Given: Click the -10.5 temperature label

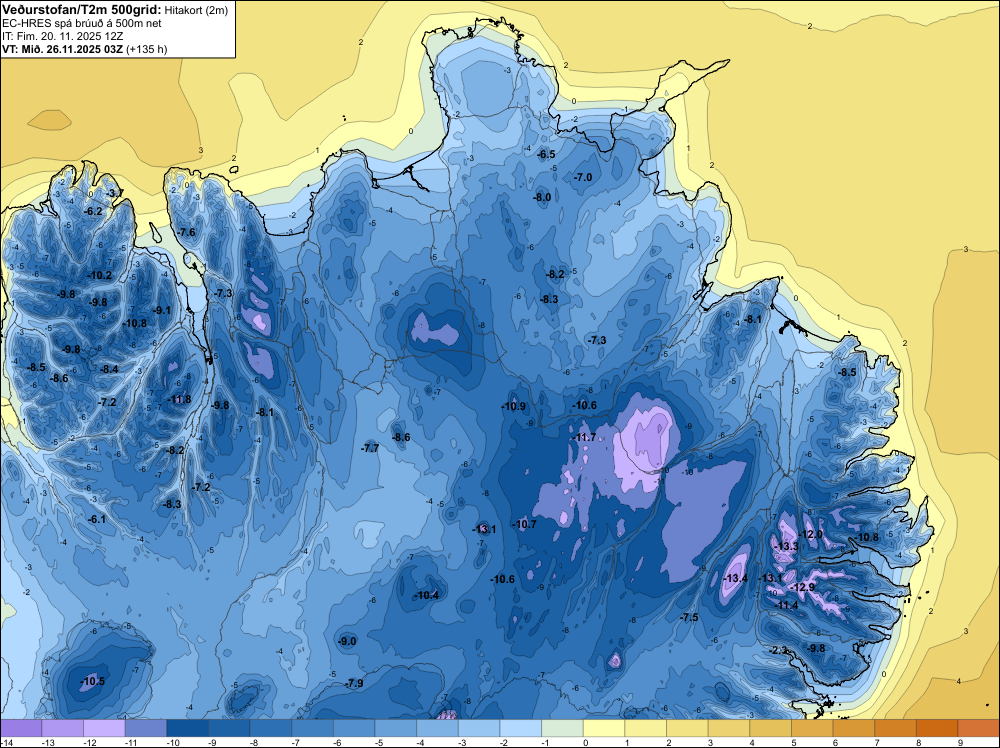Looking at the screenshot, I should (x=92, y=682).
